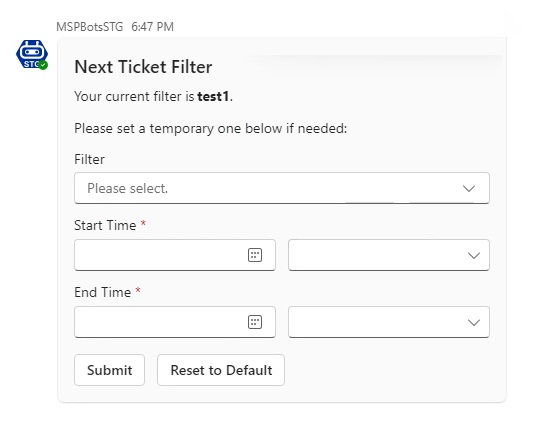The width and height of the screenshot is (557, 428).
Task: Click the End Time field label
Action: (x=103, y=292)
